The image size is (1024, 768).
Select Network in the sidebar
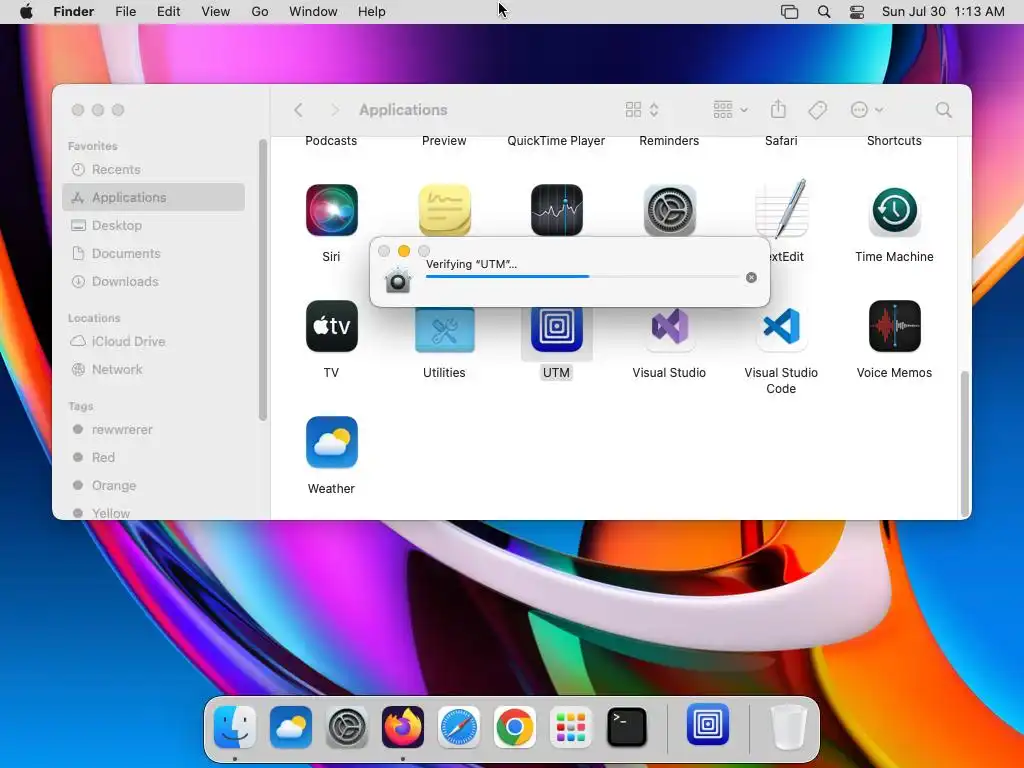pos(153,370)
